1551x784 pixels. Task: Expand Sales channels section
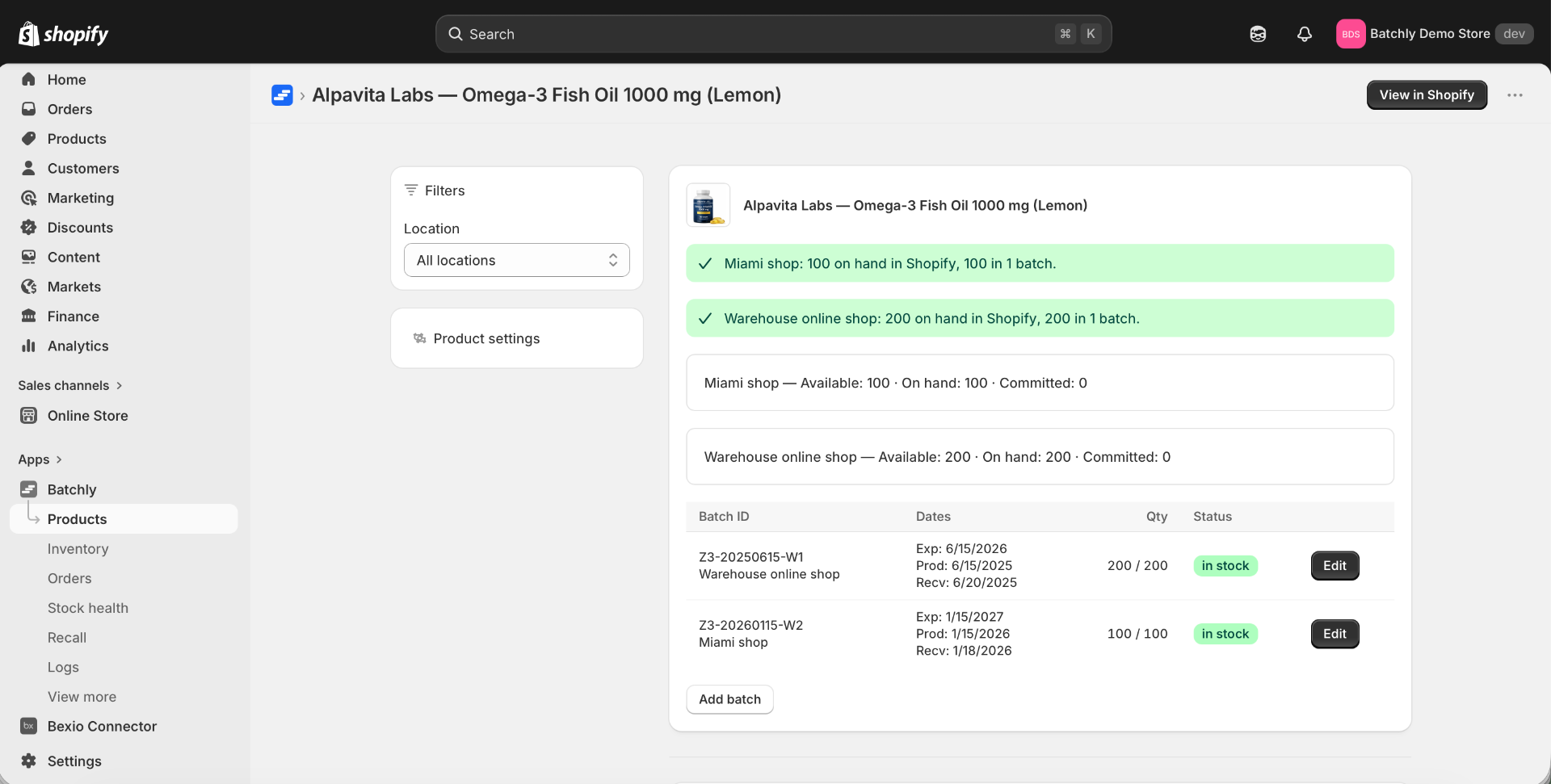(70, 385)
